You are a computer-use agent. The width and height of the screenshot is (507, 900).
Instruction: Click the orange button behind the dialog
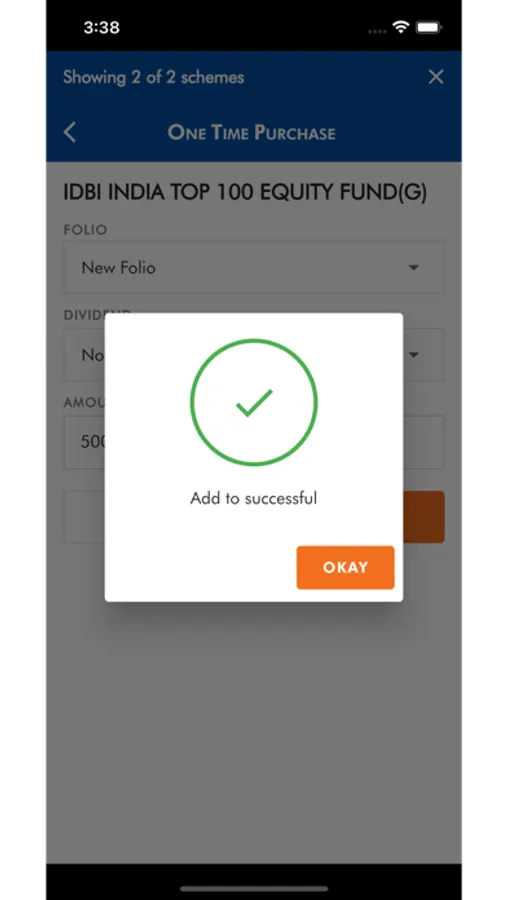pos(424,517)
